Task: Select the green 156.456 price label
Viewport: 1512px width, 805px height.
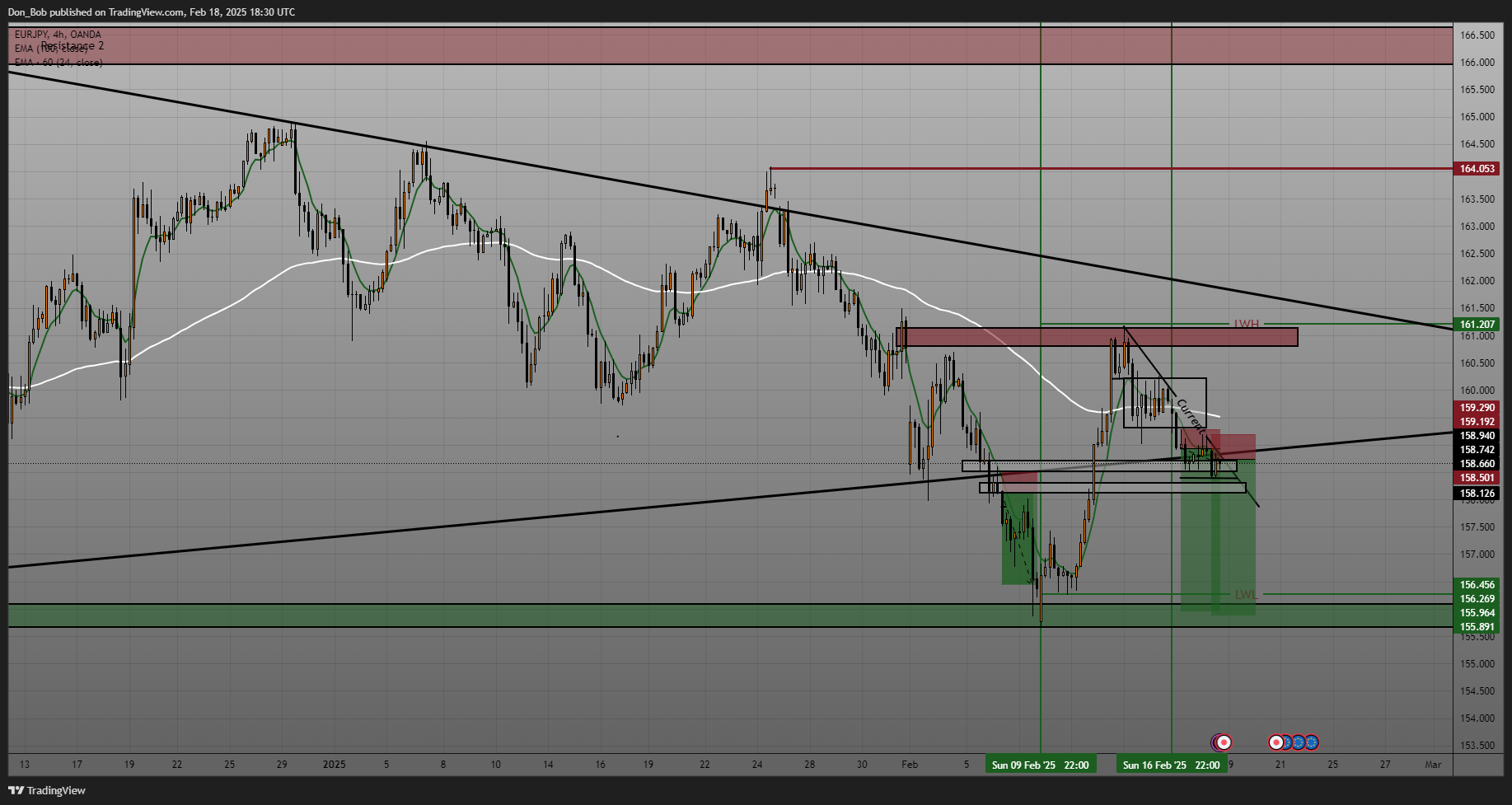Action: (1477, 585)
